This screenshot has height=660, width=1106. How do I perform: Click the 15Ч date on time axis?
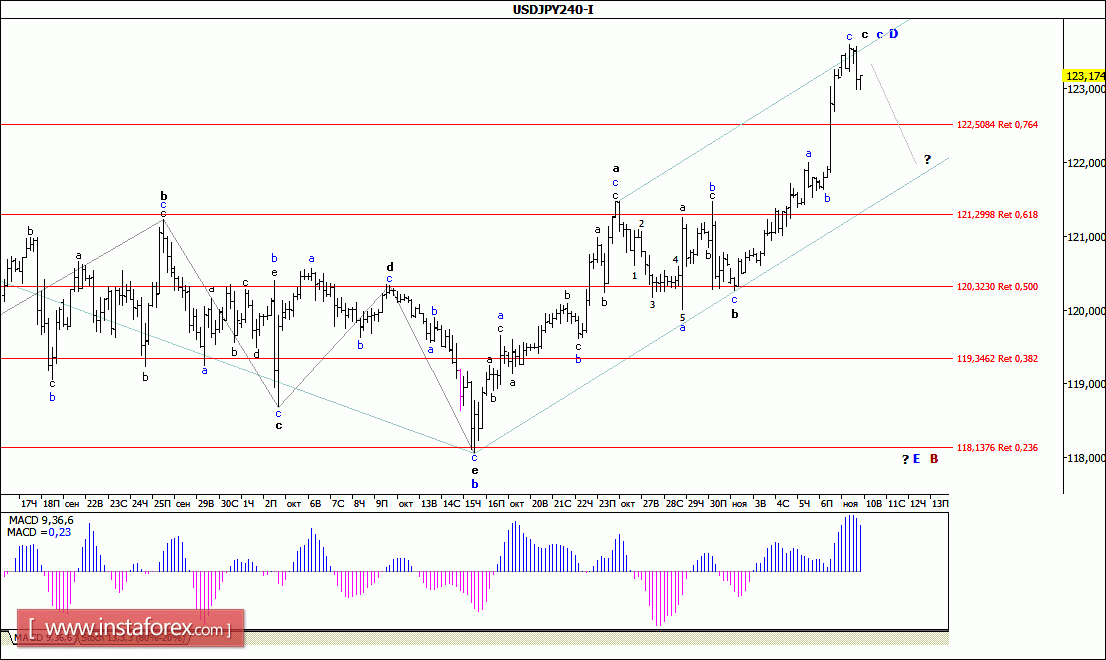473,503
